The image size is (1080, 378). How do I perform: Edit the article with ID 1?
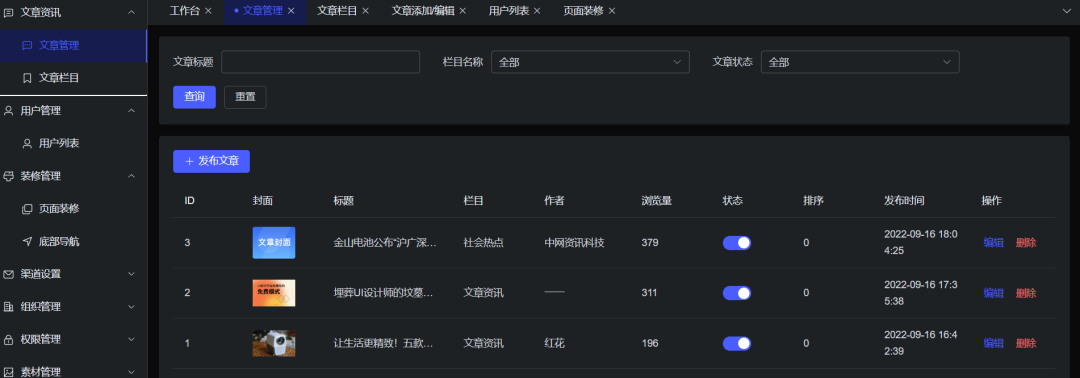[993, 344]
